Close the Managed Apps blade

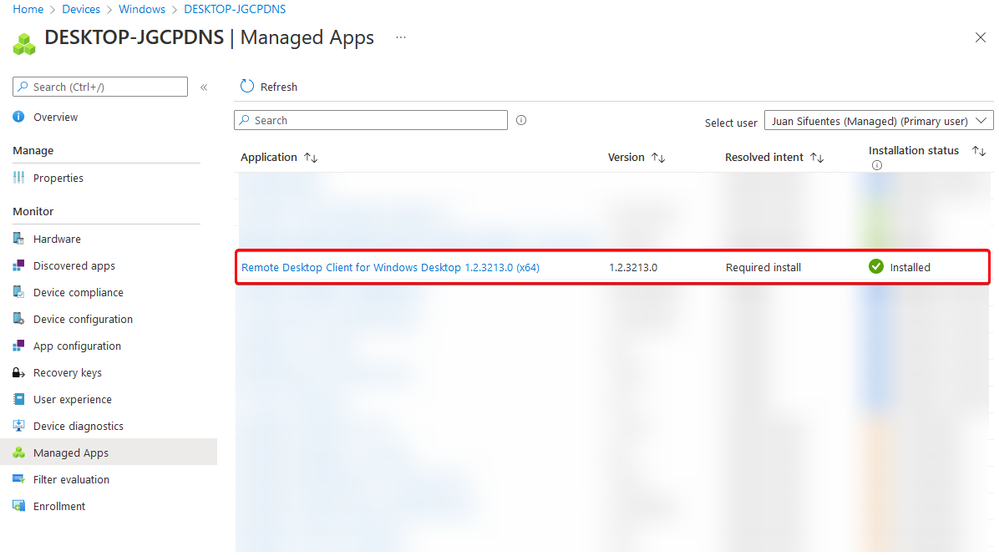980,38
